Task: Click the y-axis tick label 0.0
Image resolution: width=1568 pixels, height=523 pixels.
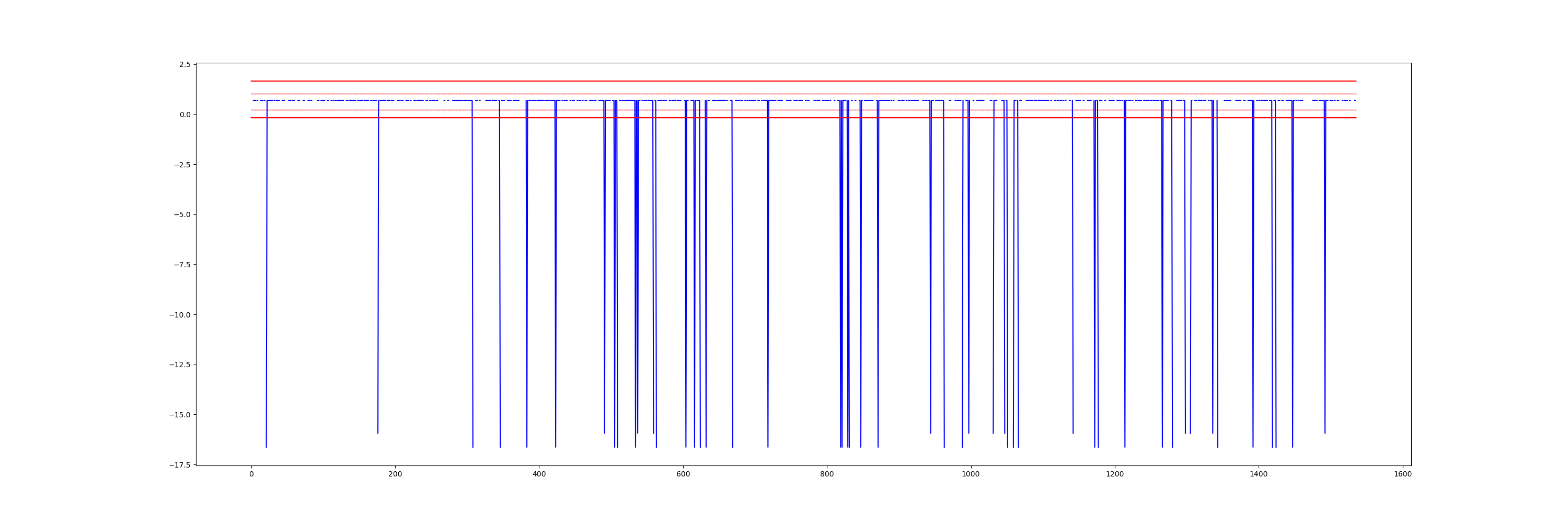Action: click(x=185, y=115)
